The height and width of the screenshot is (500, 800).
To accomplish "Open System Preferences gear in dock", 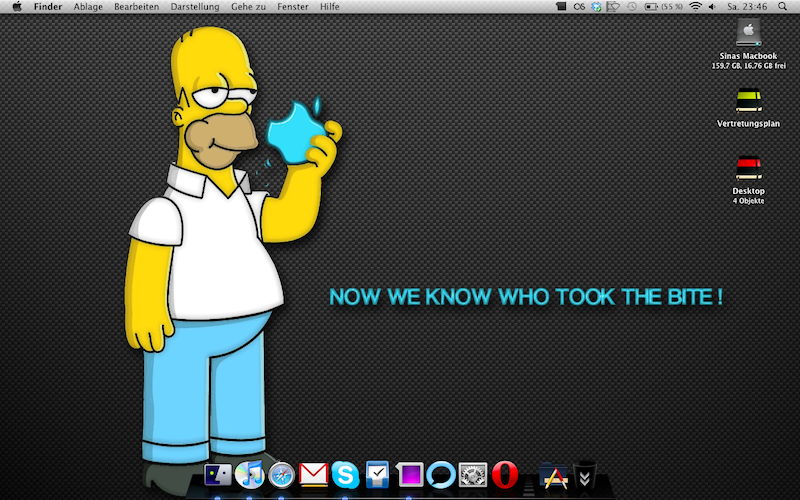I will pos(473,475).
